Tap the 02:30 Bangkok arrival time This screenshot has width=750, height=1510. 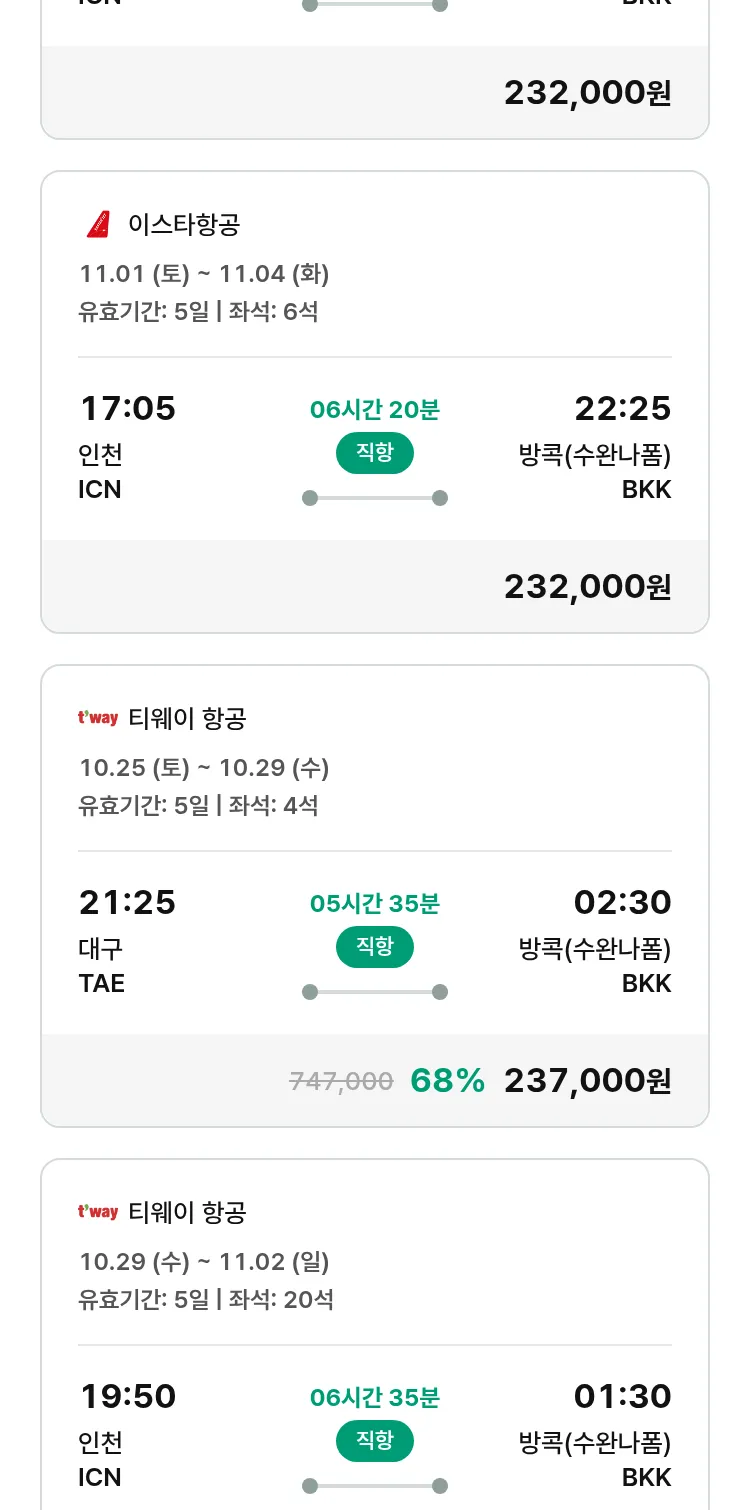[622, 903]
